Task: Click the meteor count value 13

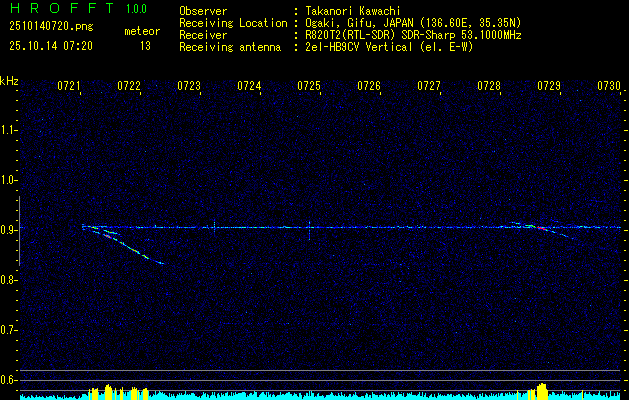Action: (145, 46)
